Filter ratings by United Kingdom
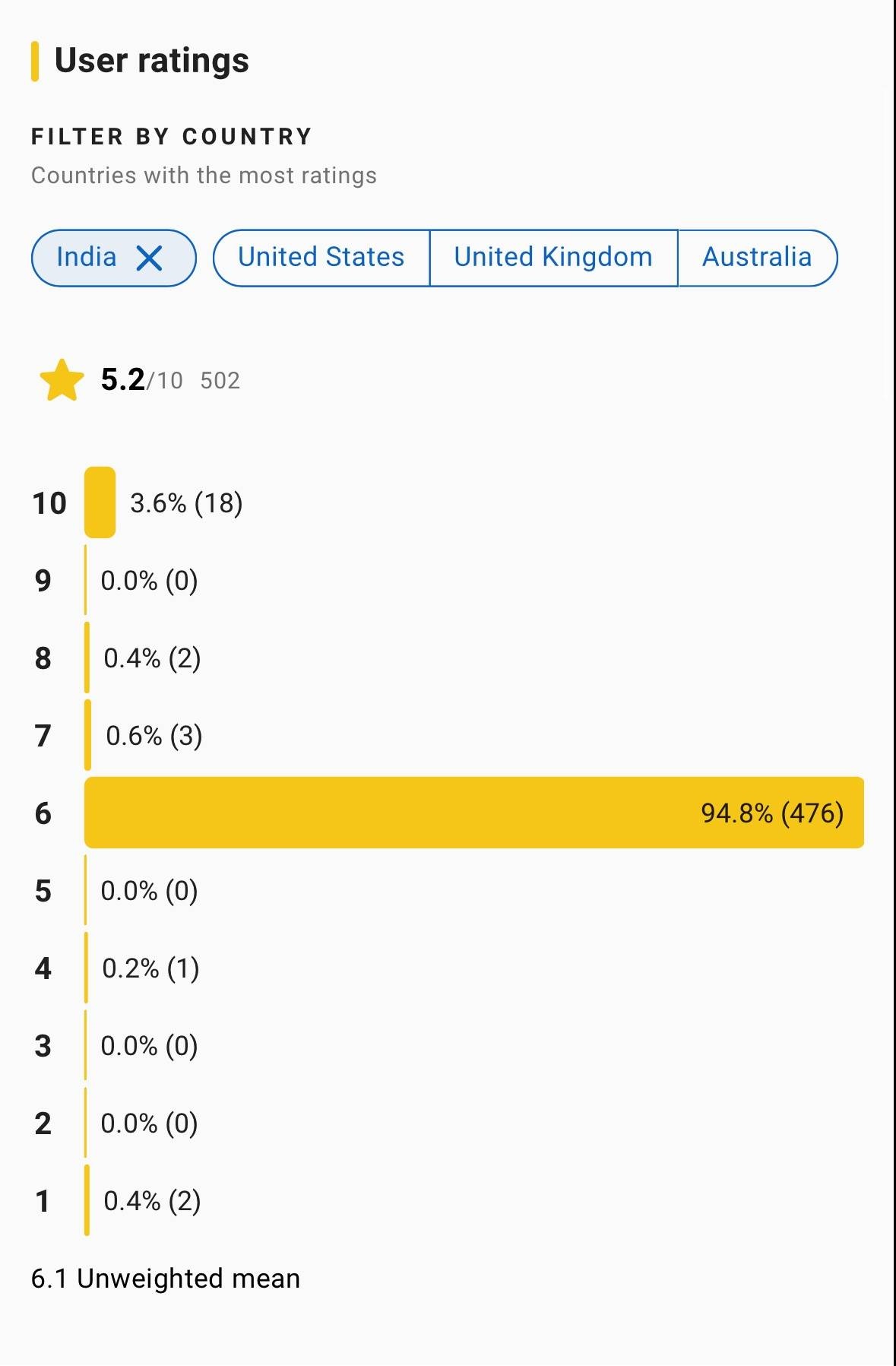896x1366 pixels. click(553, 258)
